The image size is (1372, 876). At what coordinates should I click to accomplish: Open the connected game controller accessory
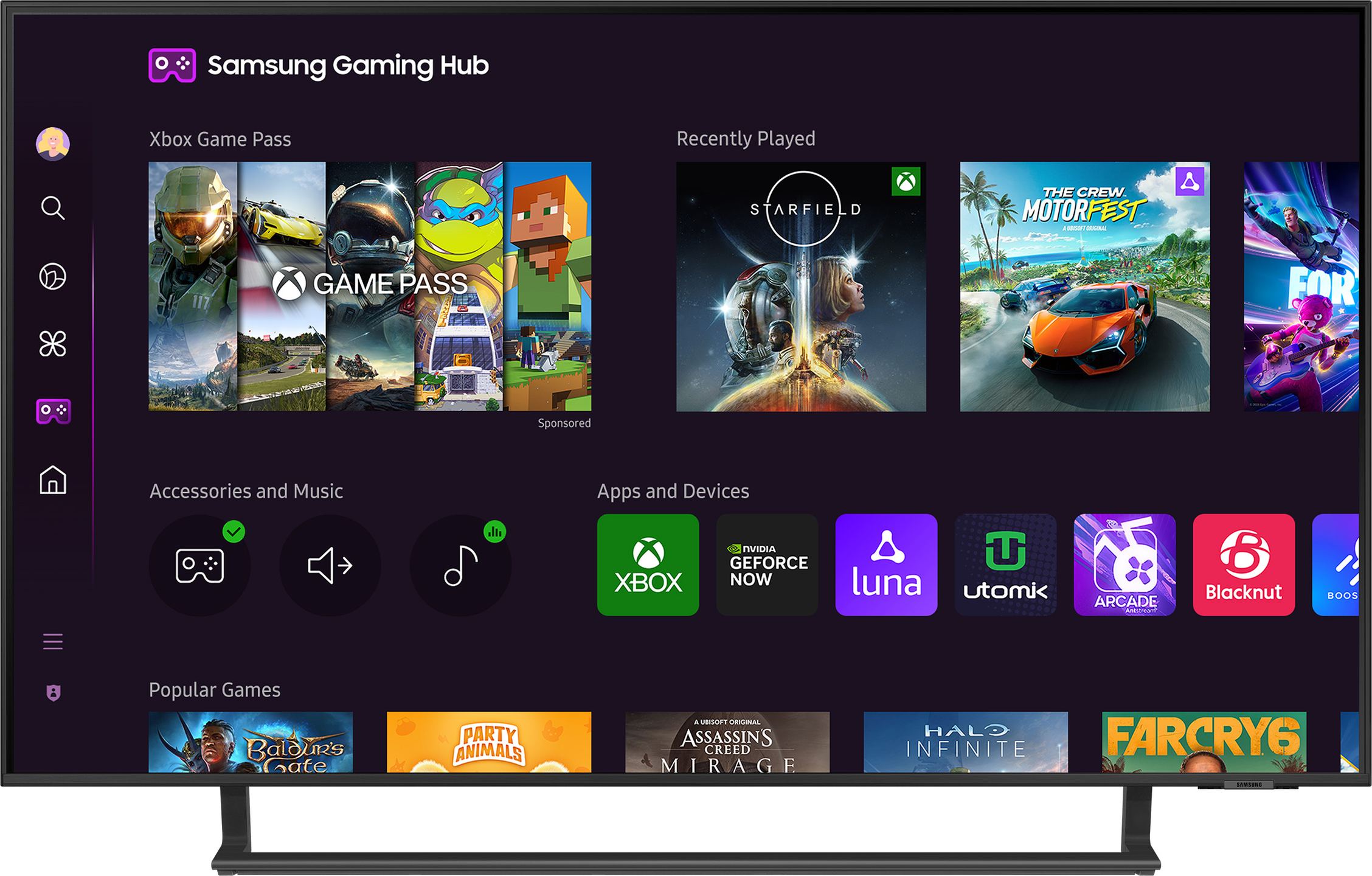pyautogui.click(x=199, y=566)
